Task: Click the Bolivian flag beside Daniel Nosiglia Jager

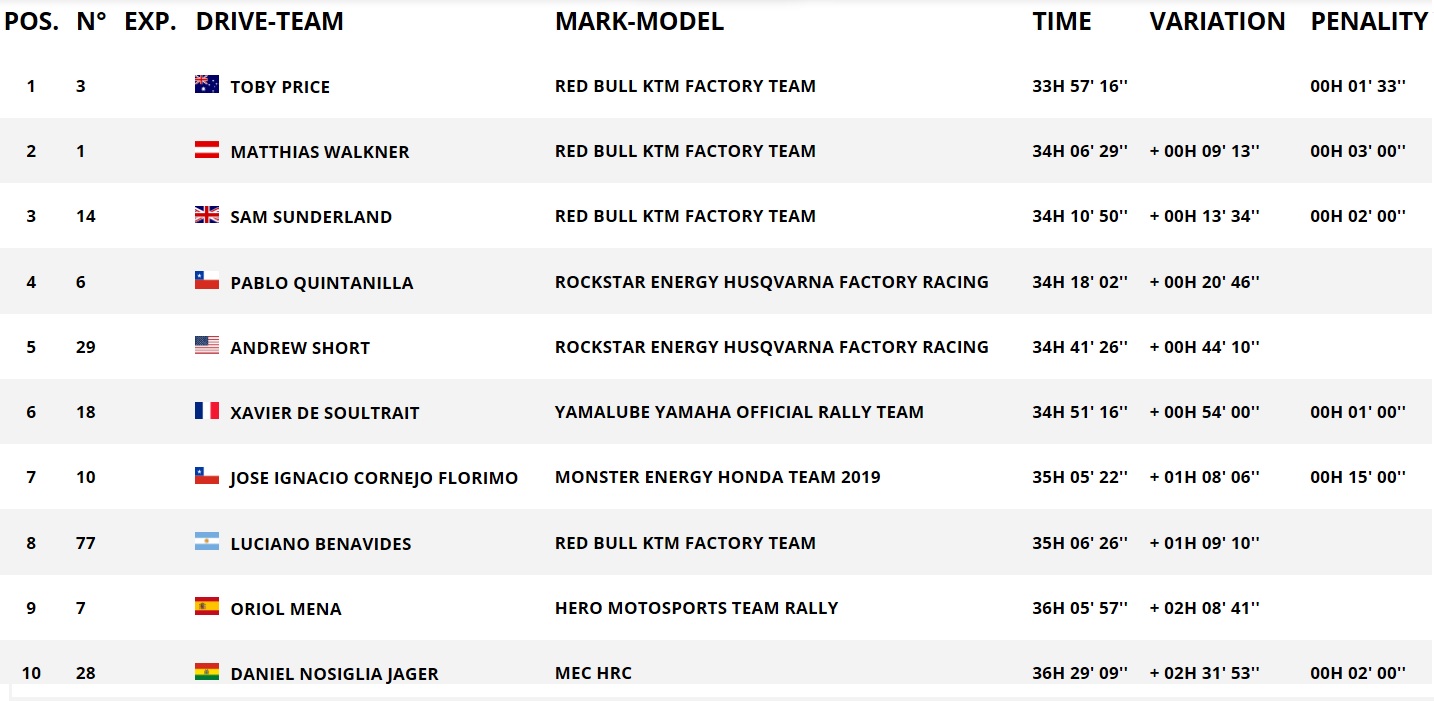Action: 207,672
